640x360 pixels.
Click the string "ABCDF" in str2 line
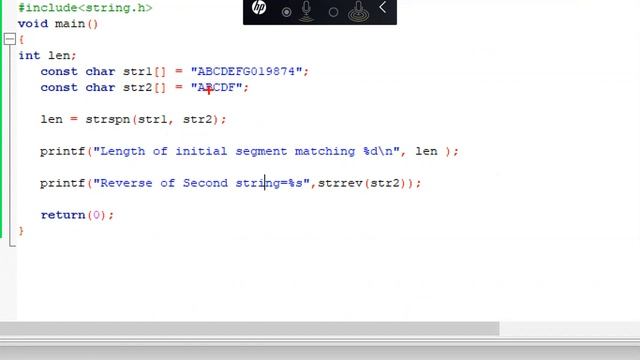(x=217, y=87)
